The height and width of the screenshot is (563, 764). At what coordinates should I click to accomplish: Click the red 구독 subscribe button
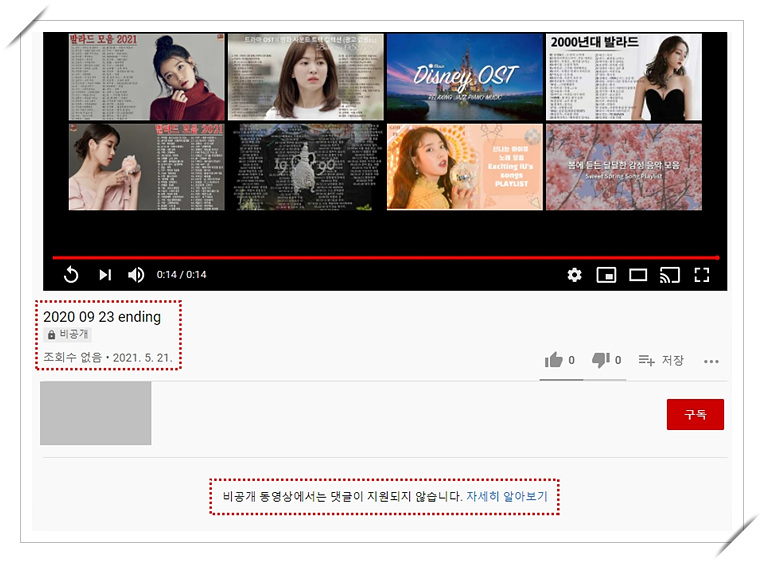[695, 414]
